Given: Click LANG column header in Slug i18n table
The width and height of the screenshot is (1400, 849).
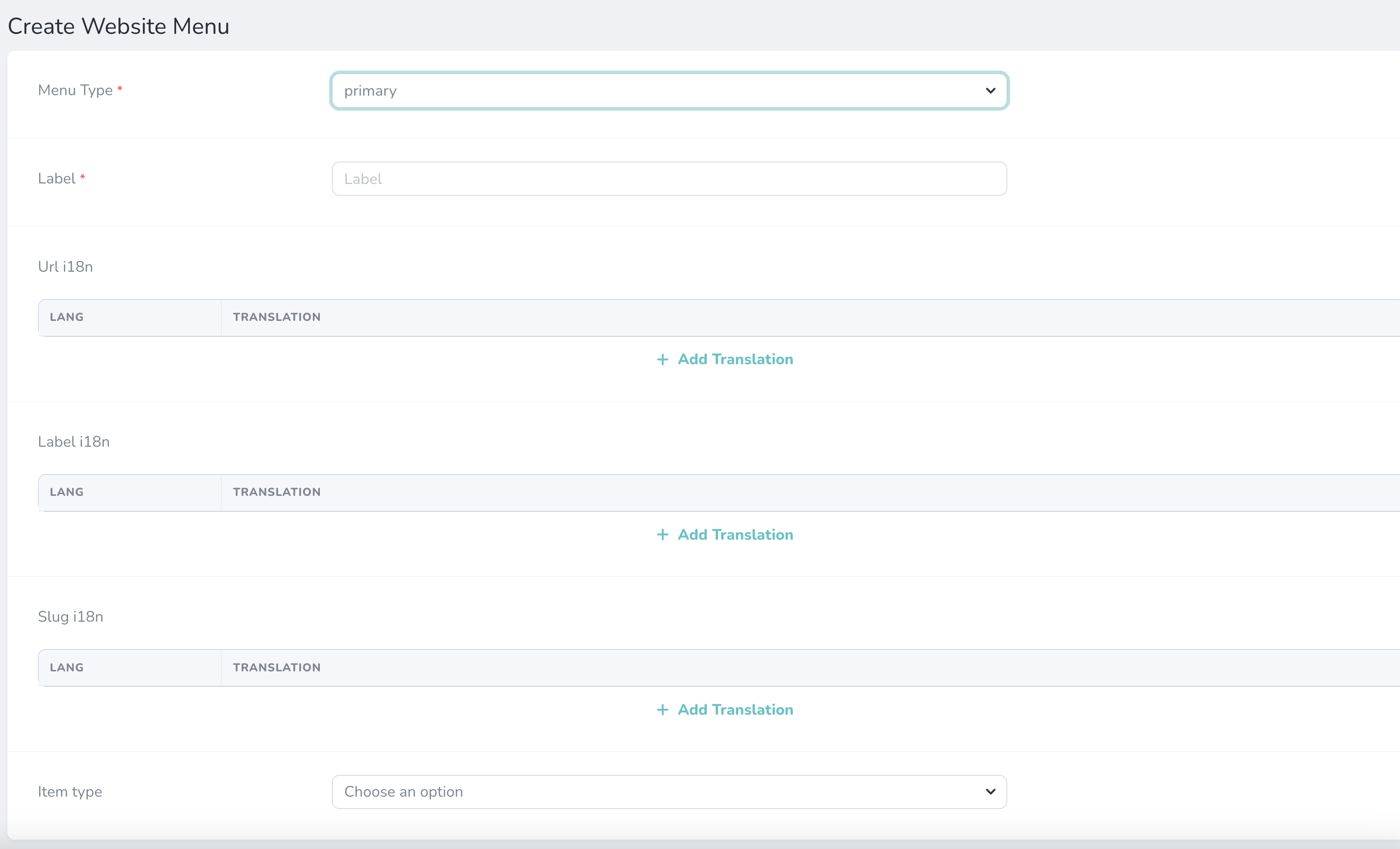Looking at the screenshot, I should [67, 668].
